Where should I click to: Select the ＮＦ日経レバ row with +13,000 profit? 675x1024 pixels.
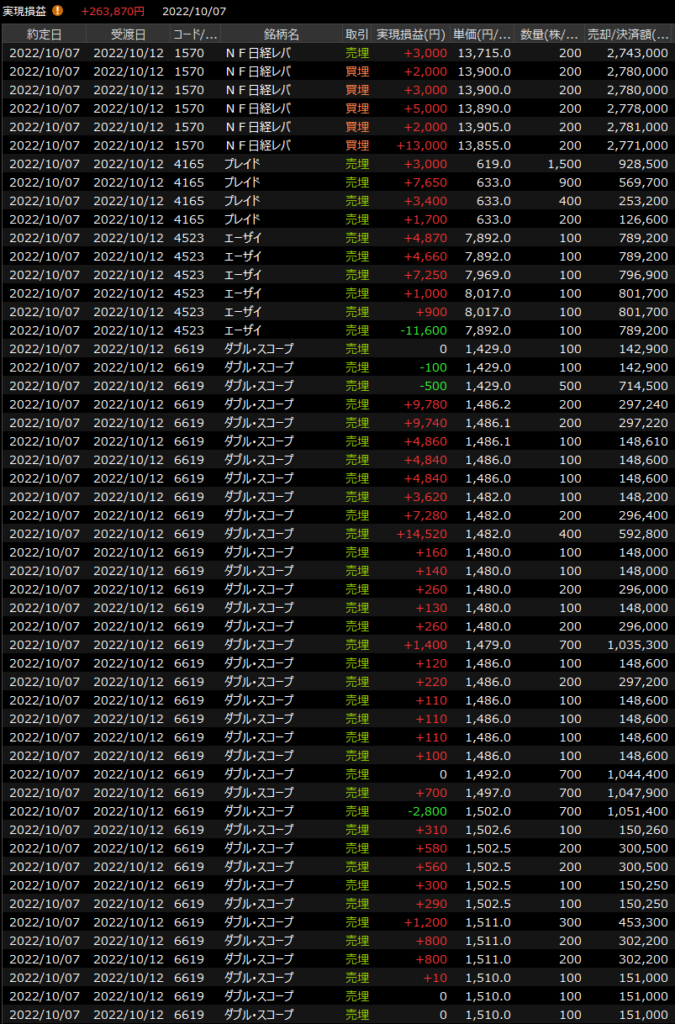[x=337, y=145]
